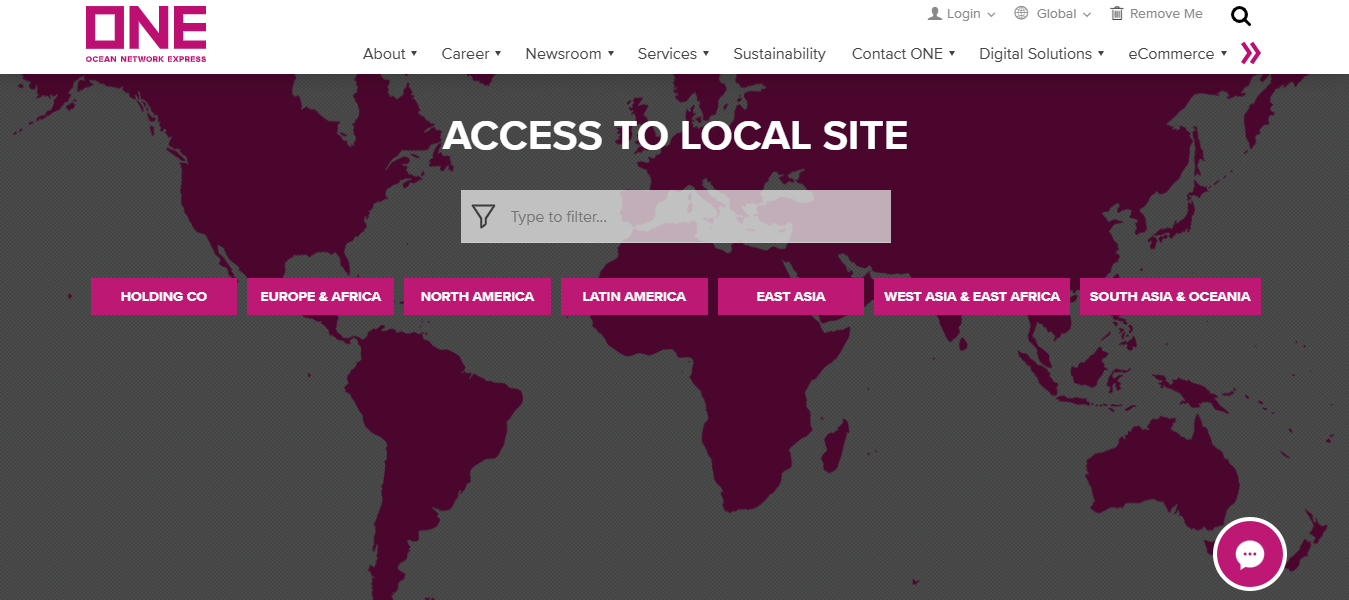Open the Sustainability page

point(780,54)
